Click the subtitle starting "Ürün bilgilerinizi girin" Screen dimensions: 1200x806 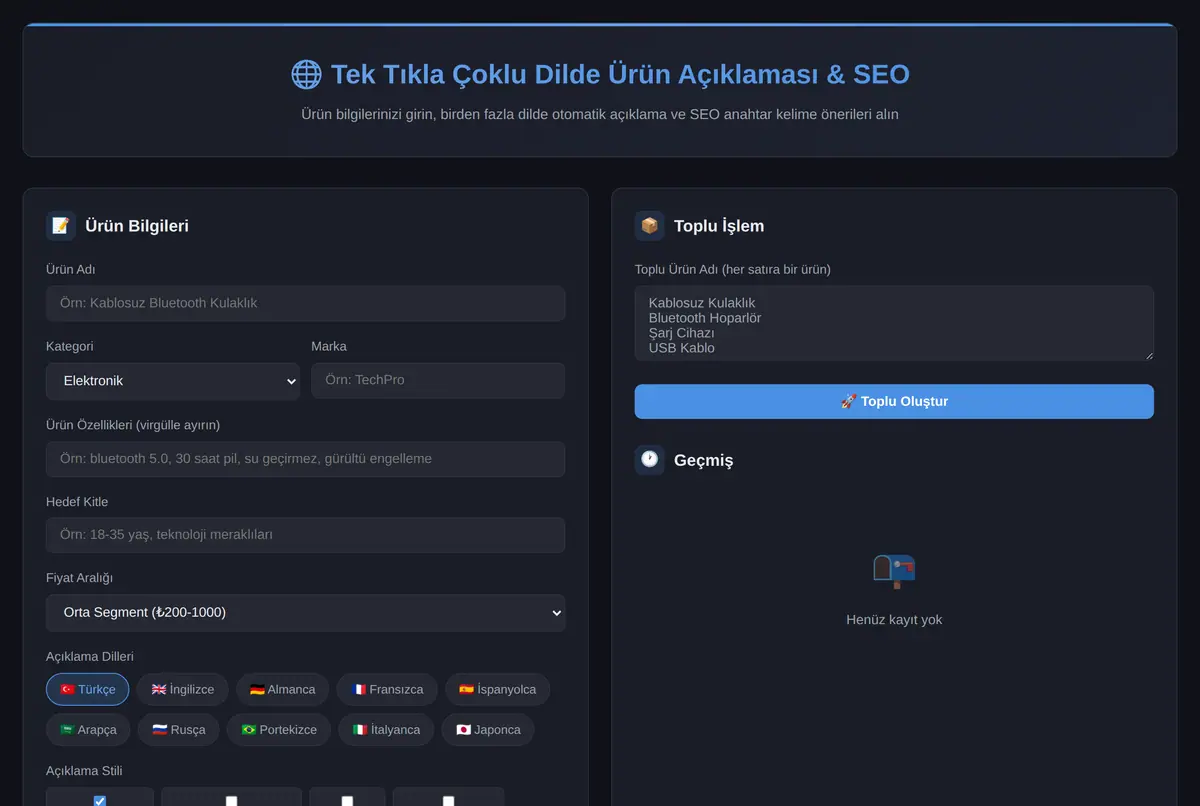[600, 114]
